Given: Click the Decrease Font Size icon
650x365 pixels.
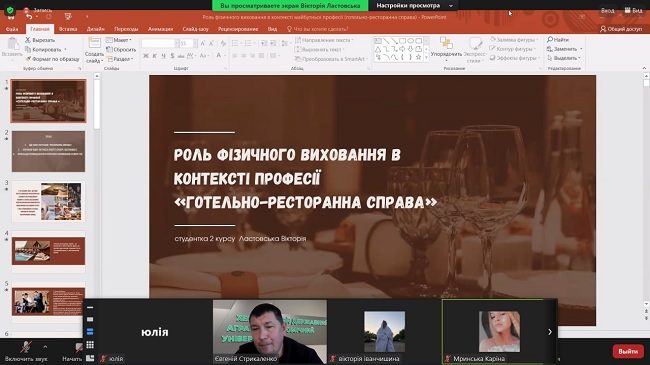Looking at the screenshot, I should click(x=212, y=43).
